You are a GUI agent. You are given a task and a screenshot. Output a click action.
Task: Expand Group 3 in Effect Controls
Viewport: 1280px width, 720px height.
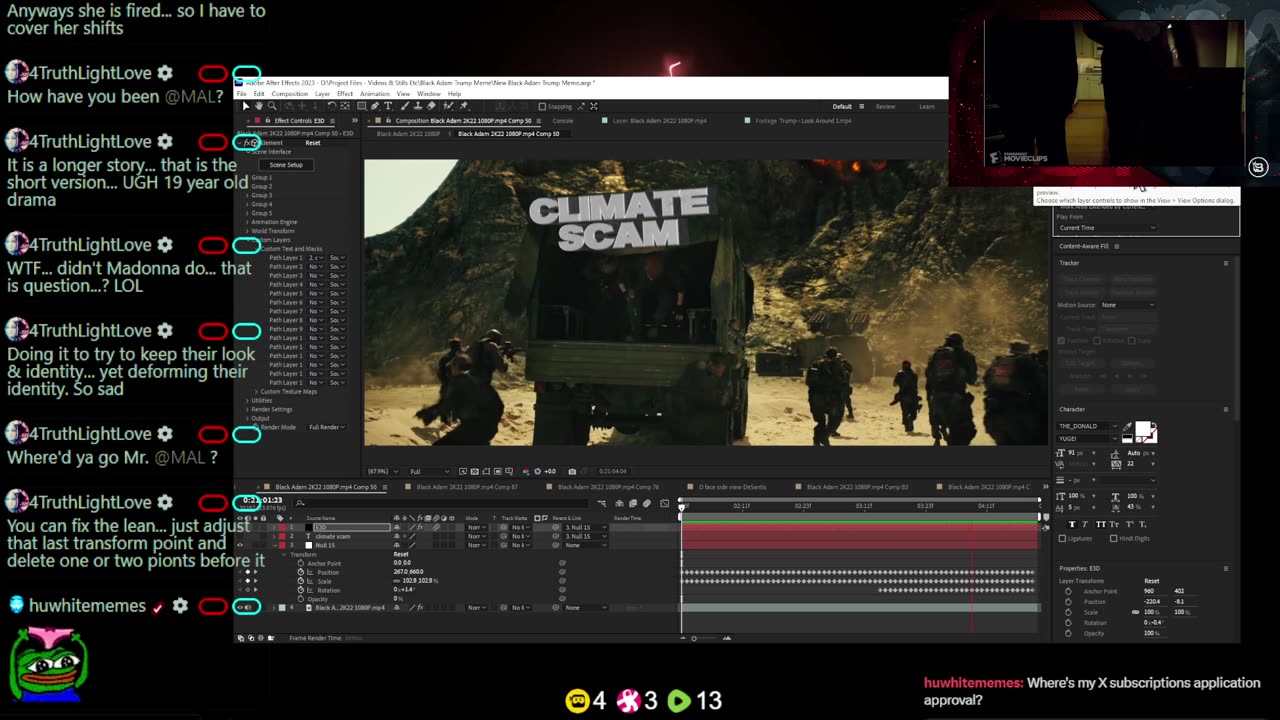248,195
